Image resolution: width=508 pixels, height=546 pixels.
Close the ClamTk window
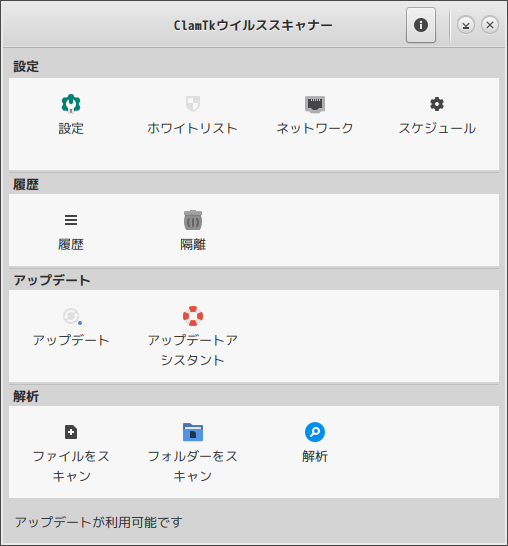pyautogui.click(x=490, y=25)
